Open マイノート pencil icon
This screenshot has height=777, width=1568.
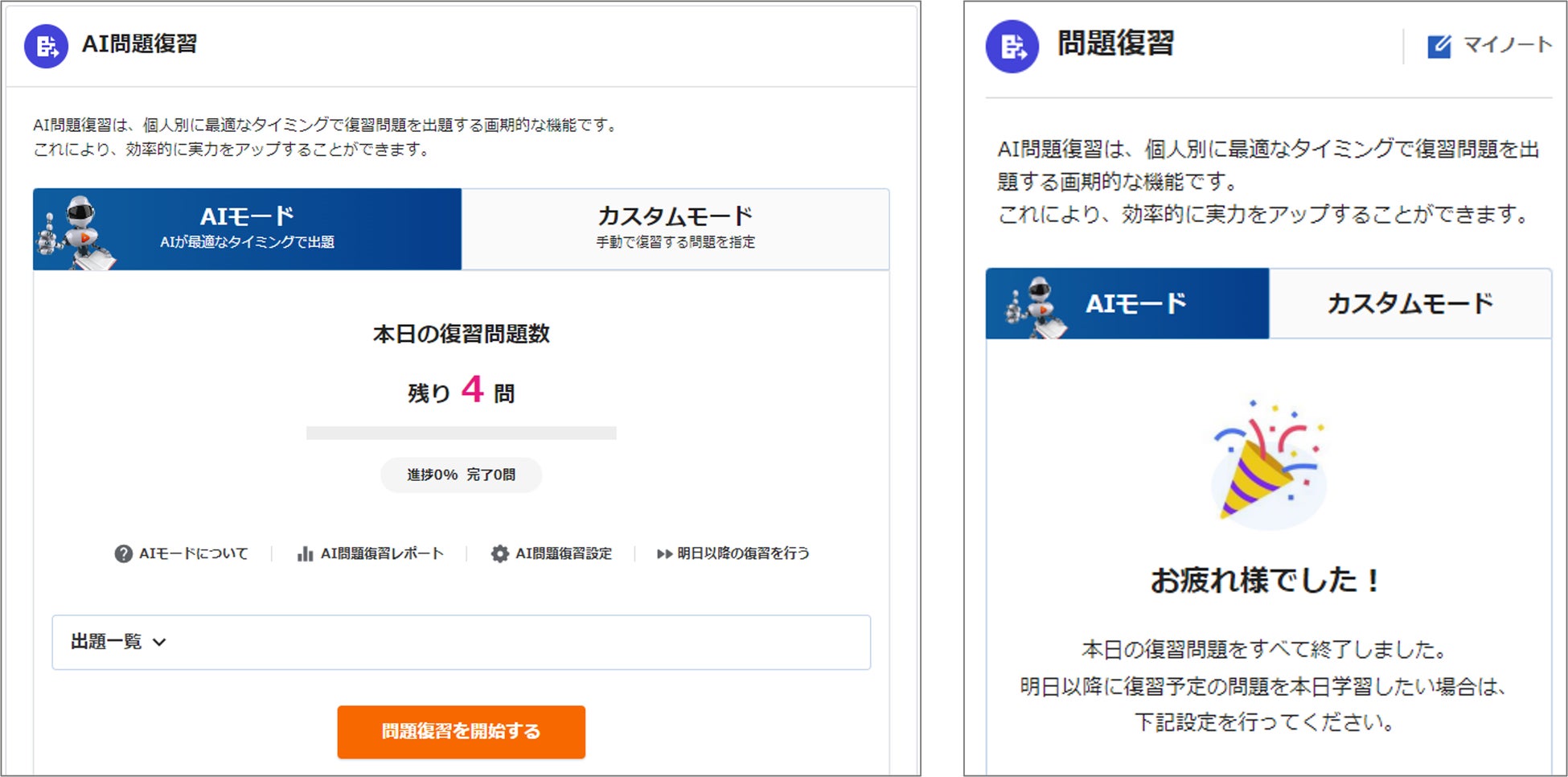click(x=1439, y=46)
